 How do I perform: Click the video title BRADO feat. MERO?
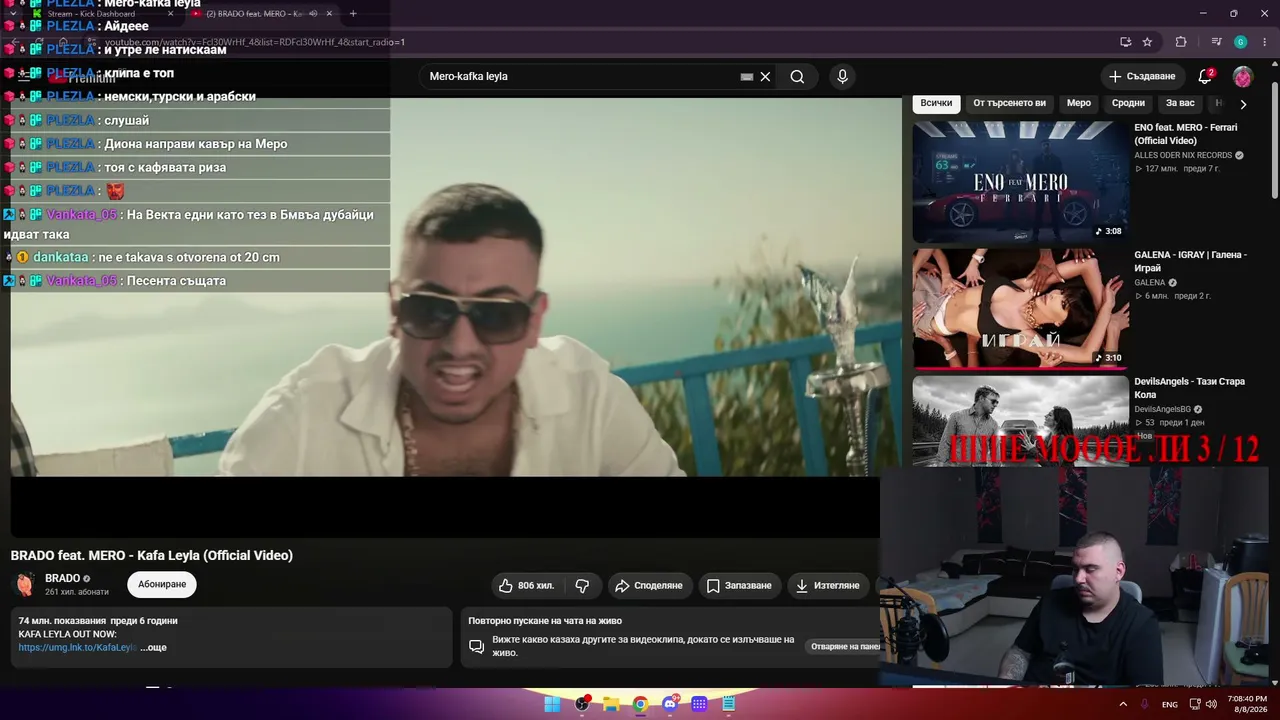point(152,556)
